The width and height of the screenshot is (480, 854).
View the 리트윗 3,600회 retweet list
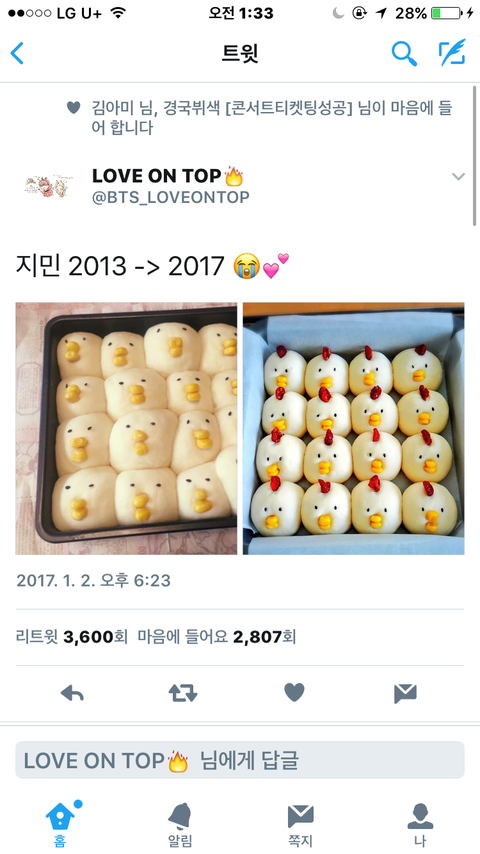pos(71,636)
